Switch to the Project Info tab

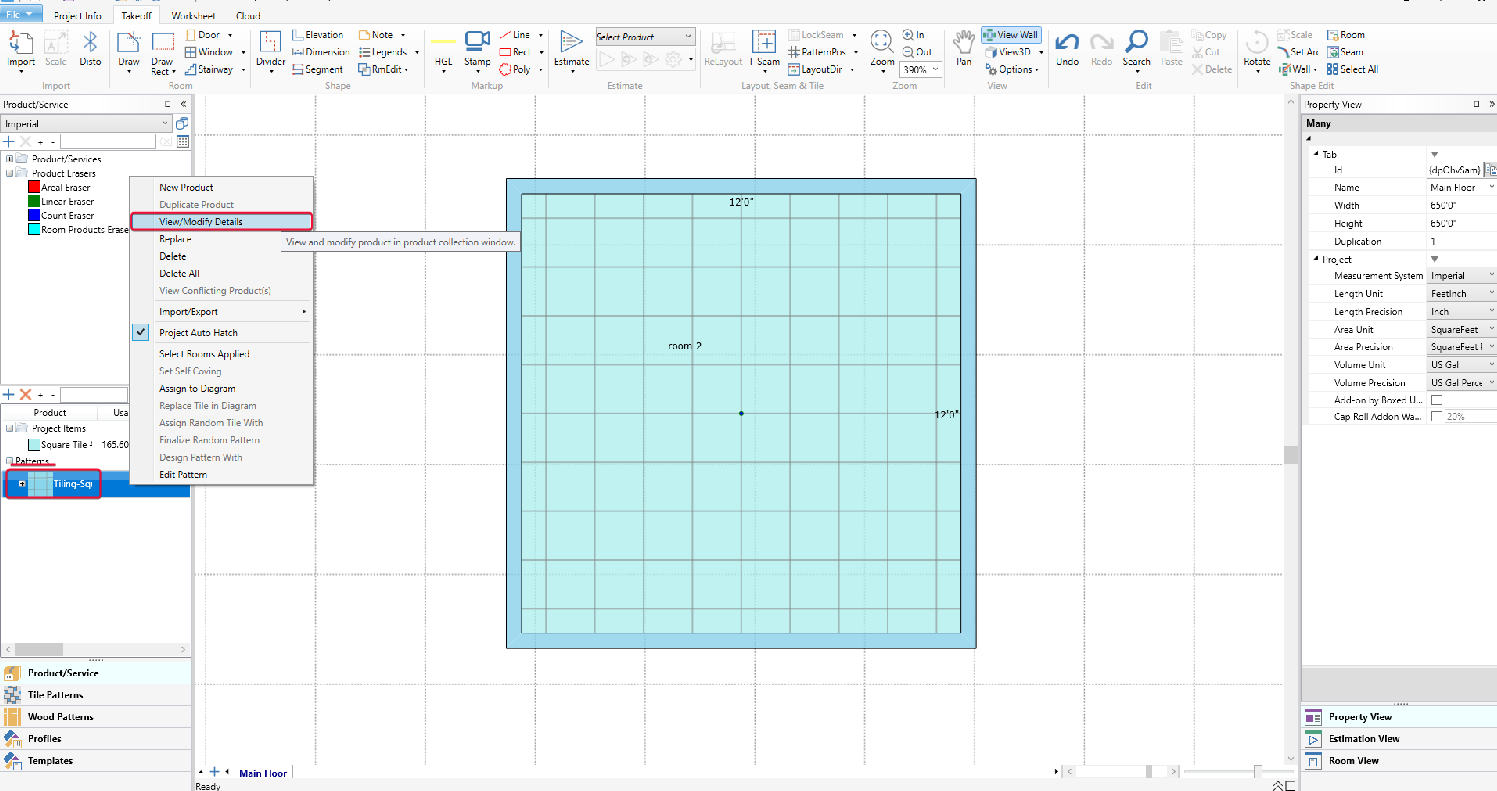coord(80,16)
